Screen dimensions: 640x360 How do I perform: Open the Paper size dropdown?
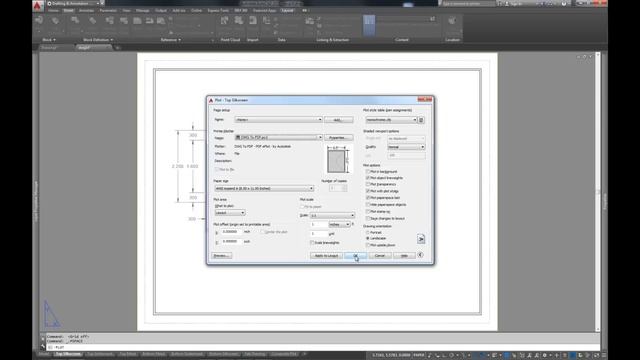pos(264,188)
